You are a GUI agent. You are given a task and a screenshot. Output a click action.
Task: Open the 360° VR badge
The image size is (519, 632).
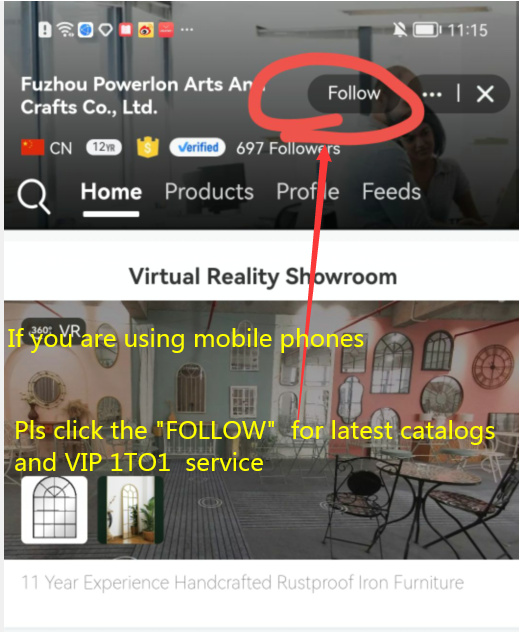[x=53, y=331]
